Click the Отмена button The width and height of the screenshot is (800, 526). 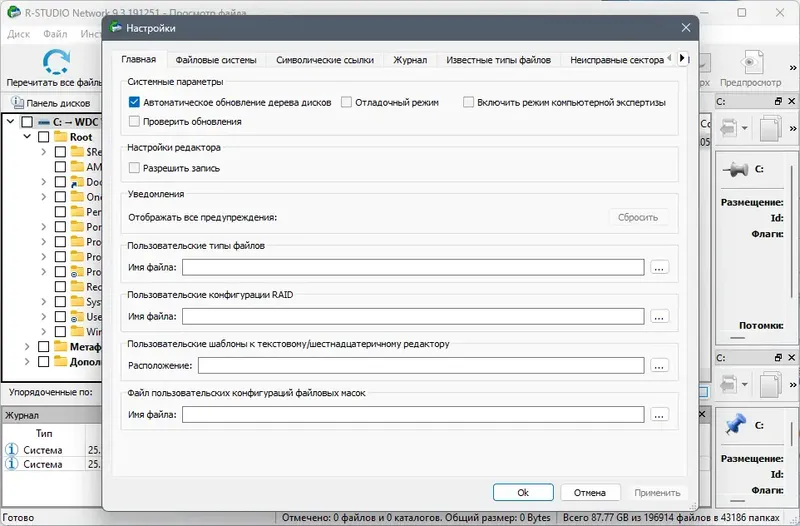click(590, 492)
